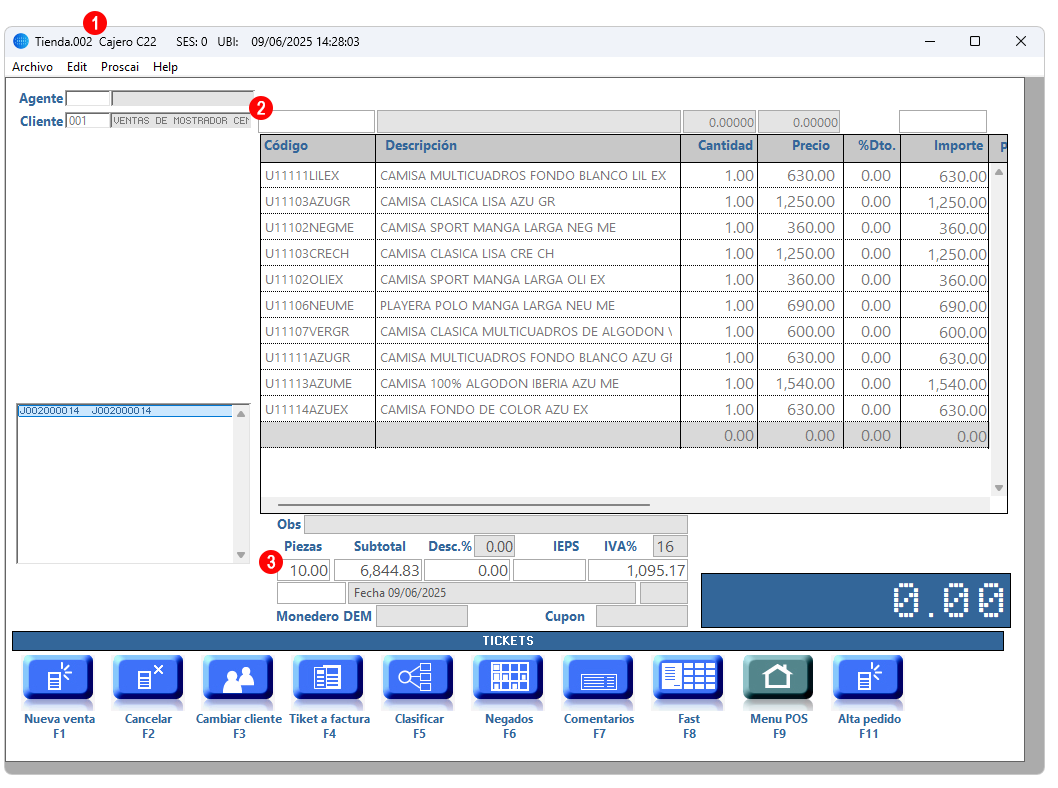Screen dimensions: 1058x788
Task: Open the Negados F6 icon
Action: click(509, 678)
